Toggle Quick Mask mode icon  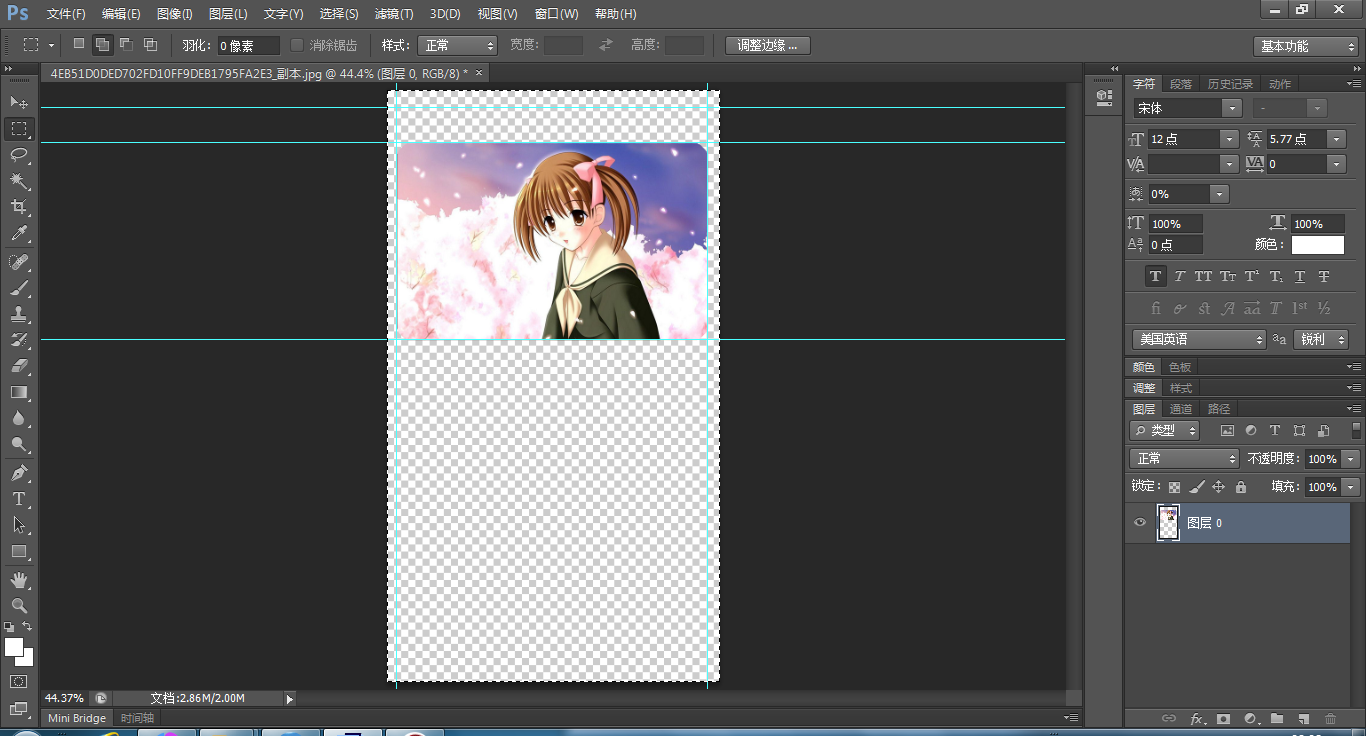pos(19,681)
